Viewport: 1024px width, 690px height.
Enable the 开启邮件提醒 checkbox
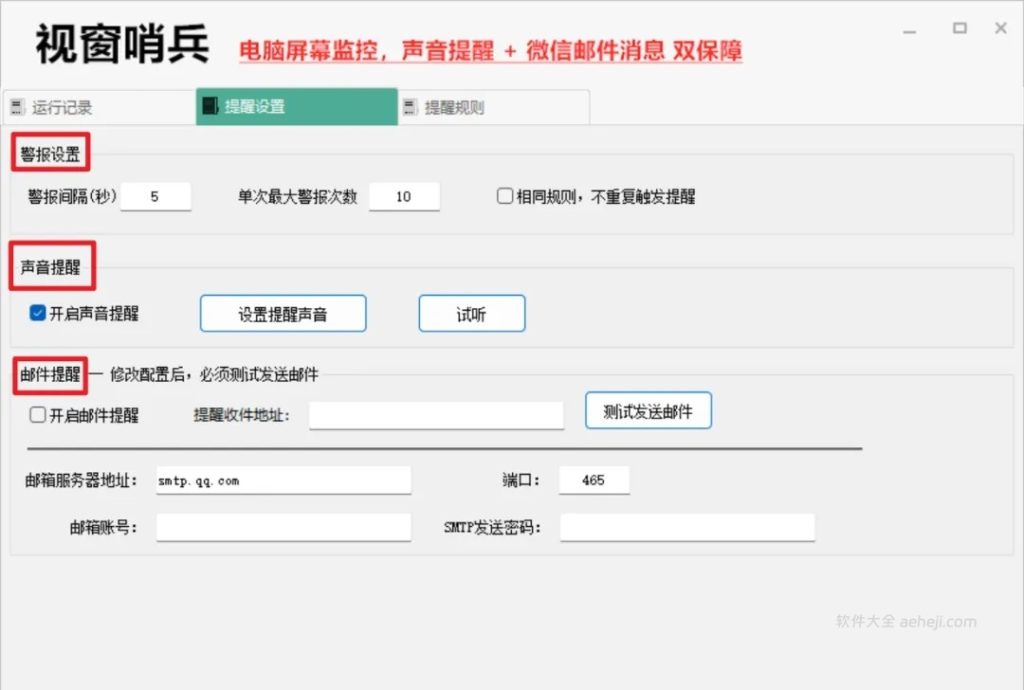[x=37, y=415]
